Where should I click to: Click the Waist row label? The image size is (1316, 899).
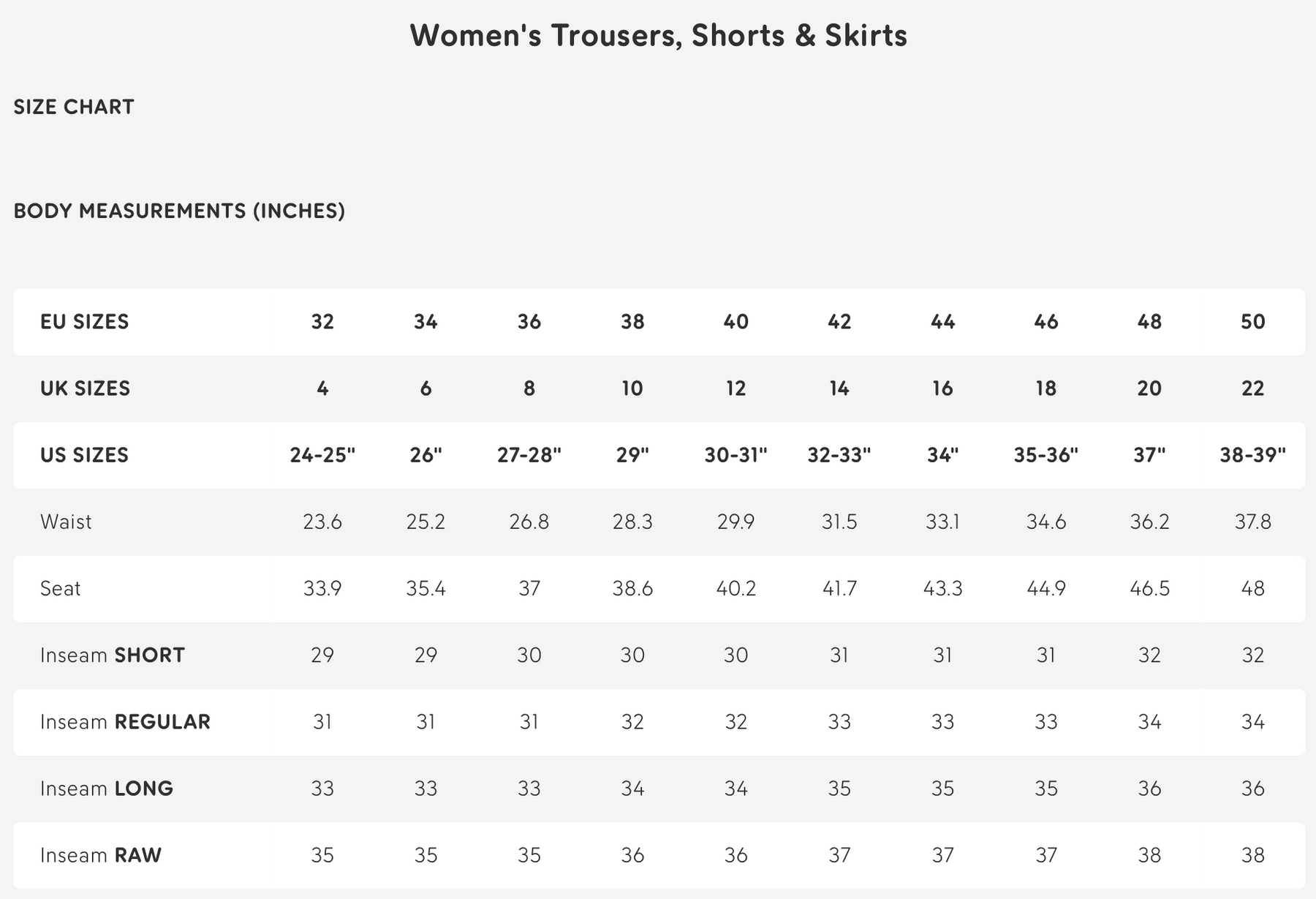[x=66, y=522]
